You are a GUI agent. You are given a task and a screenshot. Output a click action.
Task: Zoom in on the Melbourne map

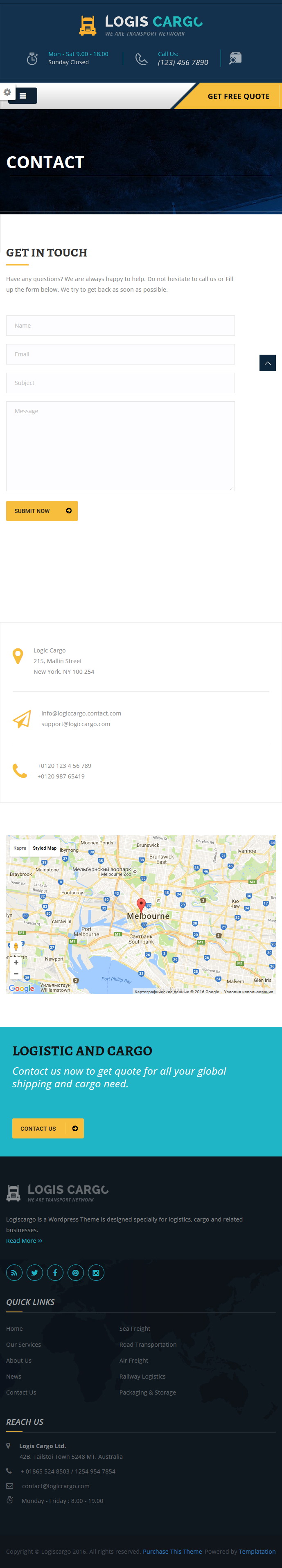(x=16, y=962)
